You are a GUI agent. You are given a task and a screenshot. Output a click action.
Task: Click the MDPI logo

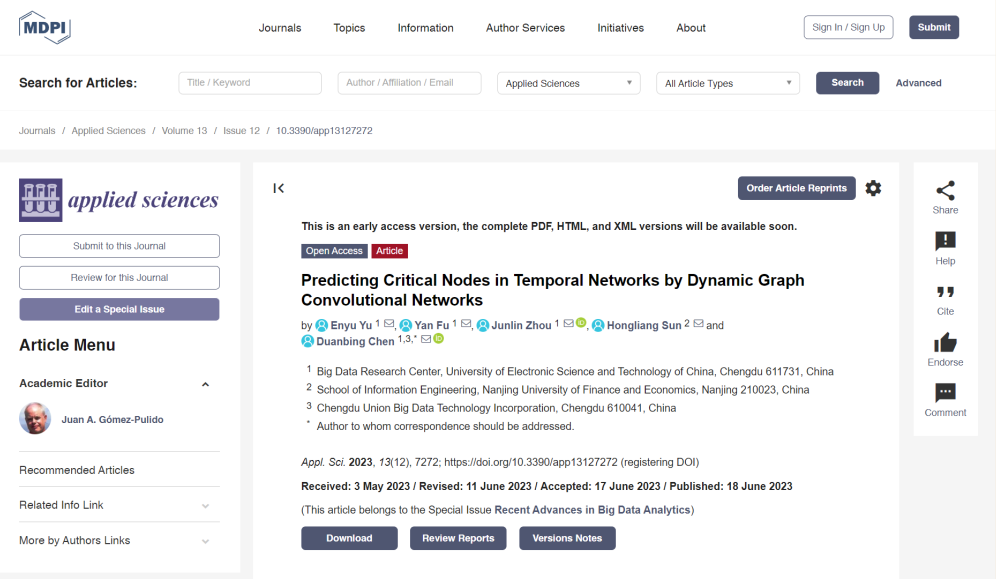44,27
